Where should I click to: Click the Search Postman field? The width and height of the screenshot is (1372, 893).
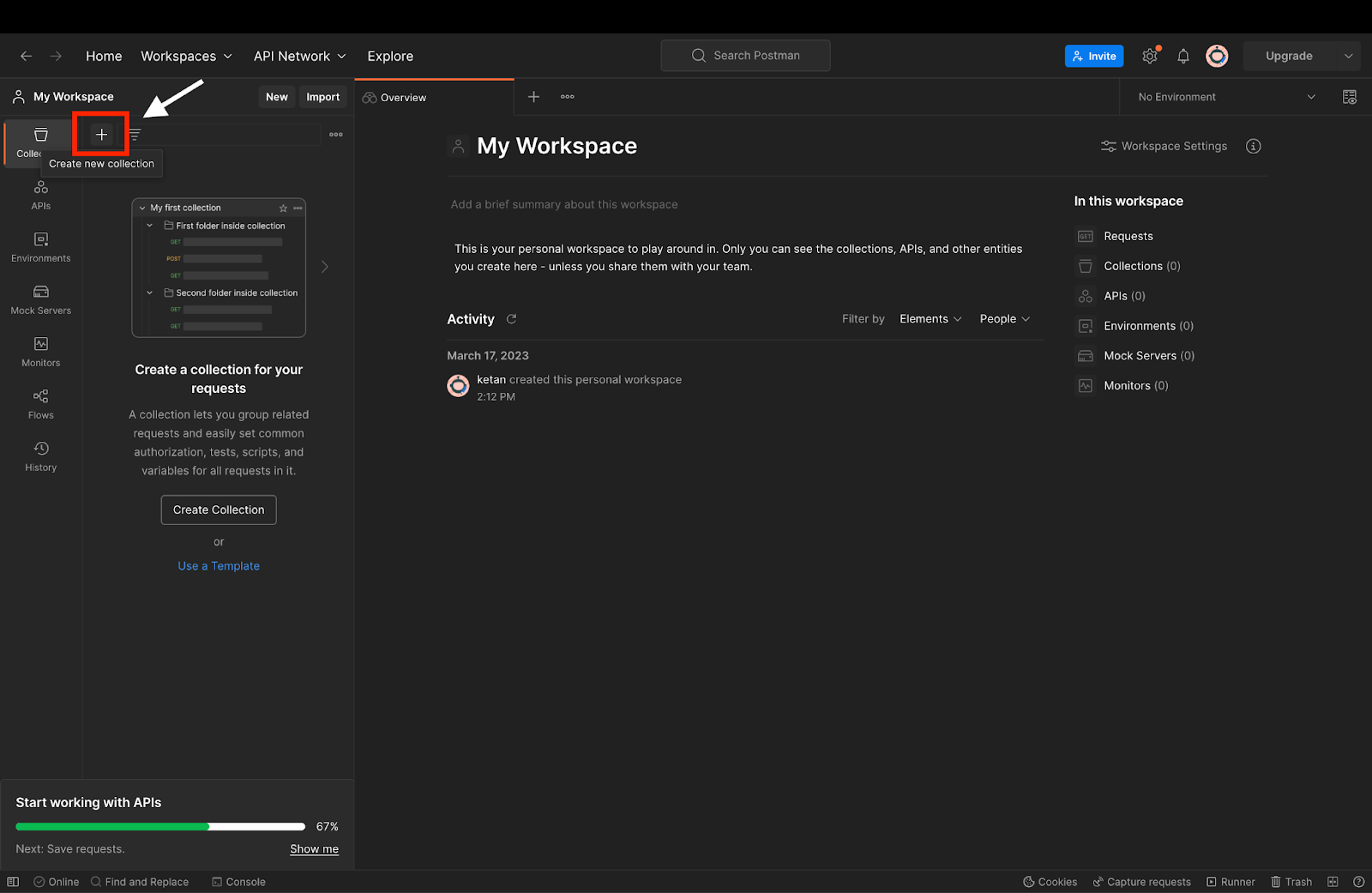pos(745,56)
